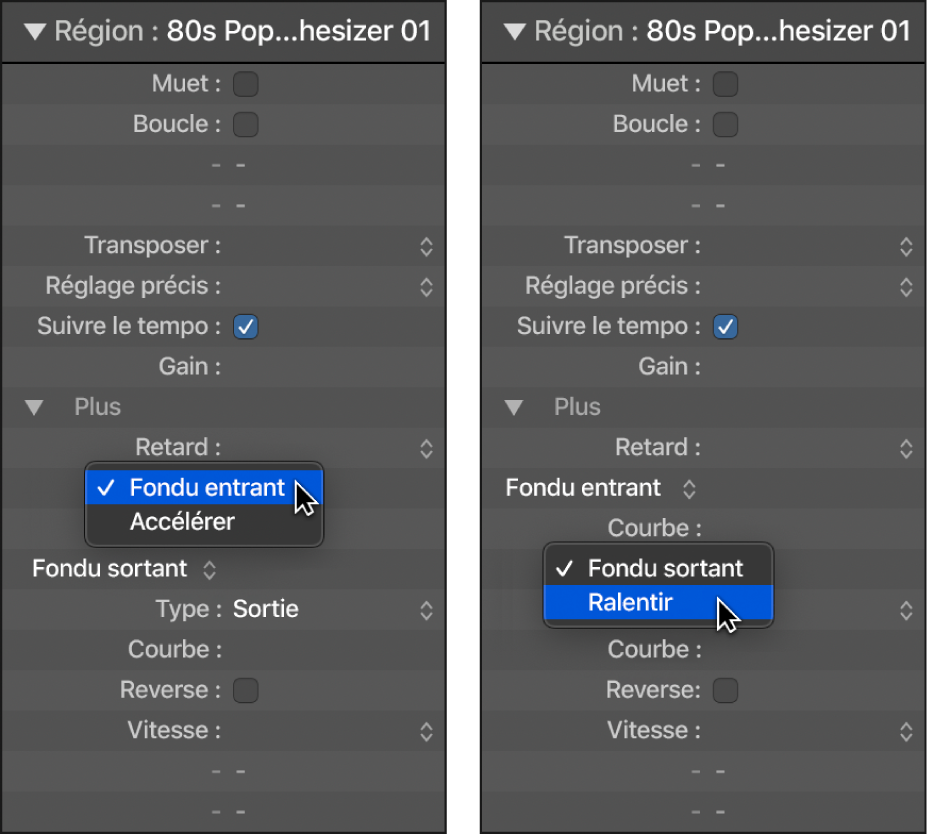Open the Fondu entrant popup in right panel

click(x=601, y=489)
